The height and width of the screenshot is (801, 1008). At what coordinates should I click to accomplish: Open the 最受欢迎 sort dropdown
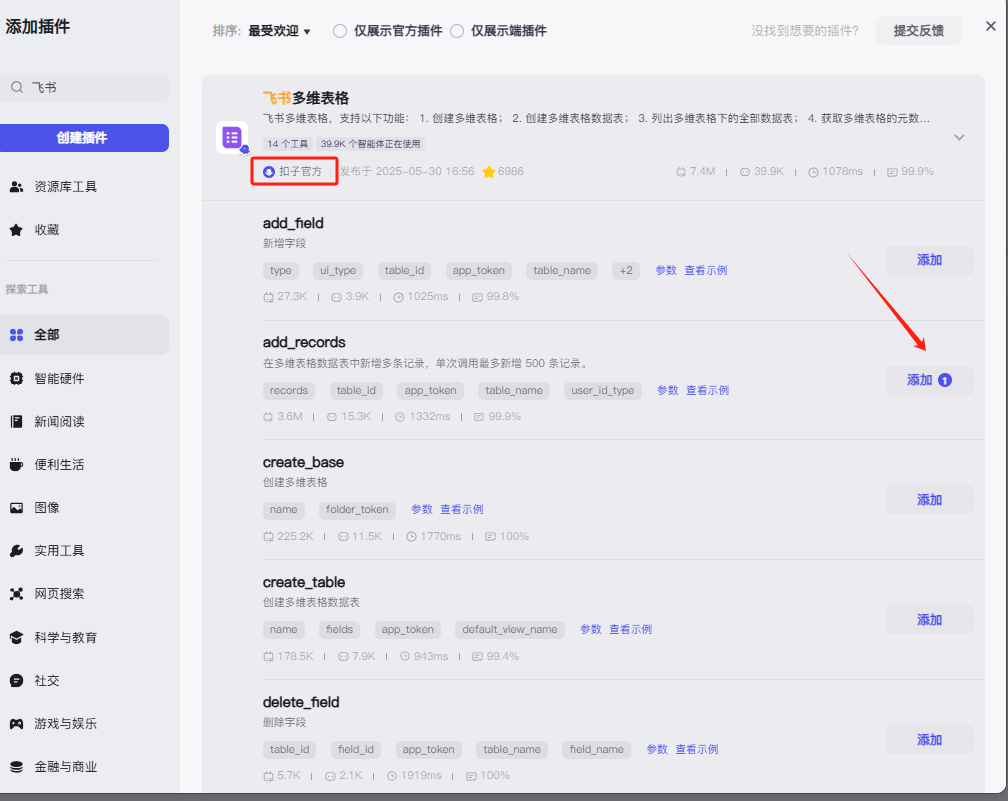(x=280, y=31)
